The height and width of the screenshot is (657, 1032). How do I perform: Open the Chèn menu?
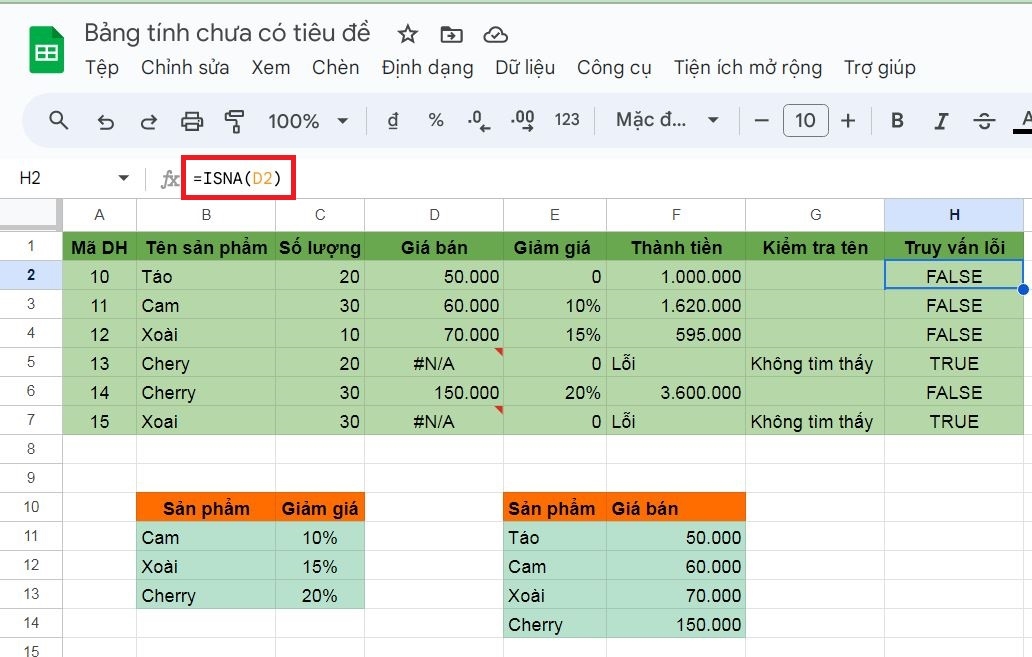[x=336, y=68]
